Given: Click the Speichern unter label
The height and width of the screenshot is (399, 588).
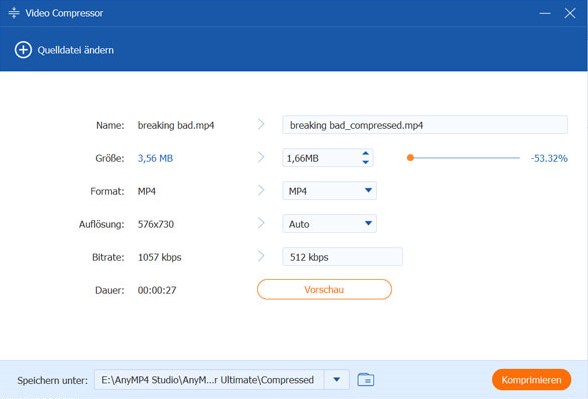Looking at the screenshot, I should (52, 380).
